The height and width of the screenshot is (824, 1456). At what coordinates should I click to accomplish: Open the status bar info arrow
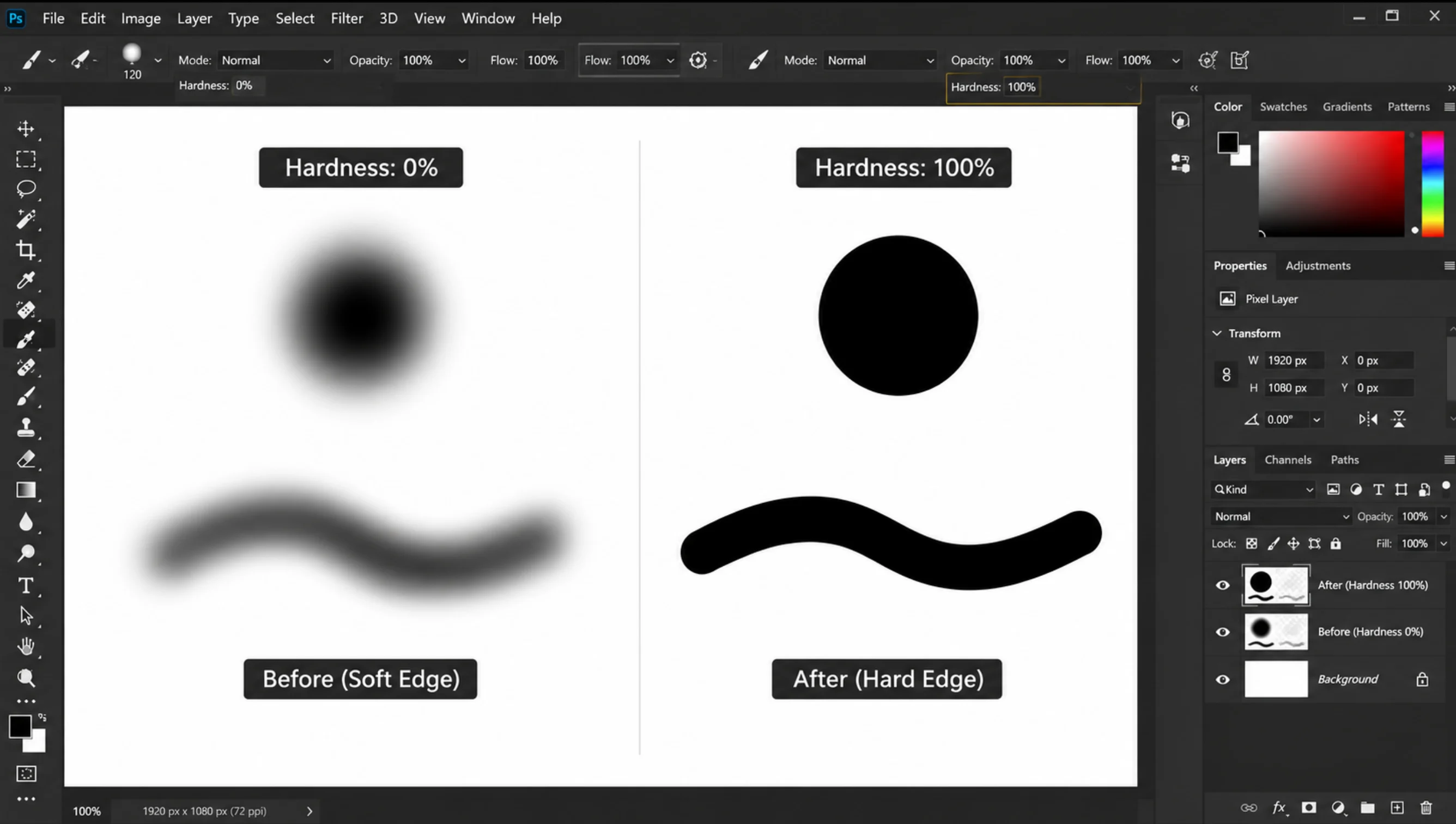tap(310, 811)
